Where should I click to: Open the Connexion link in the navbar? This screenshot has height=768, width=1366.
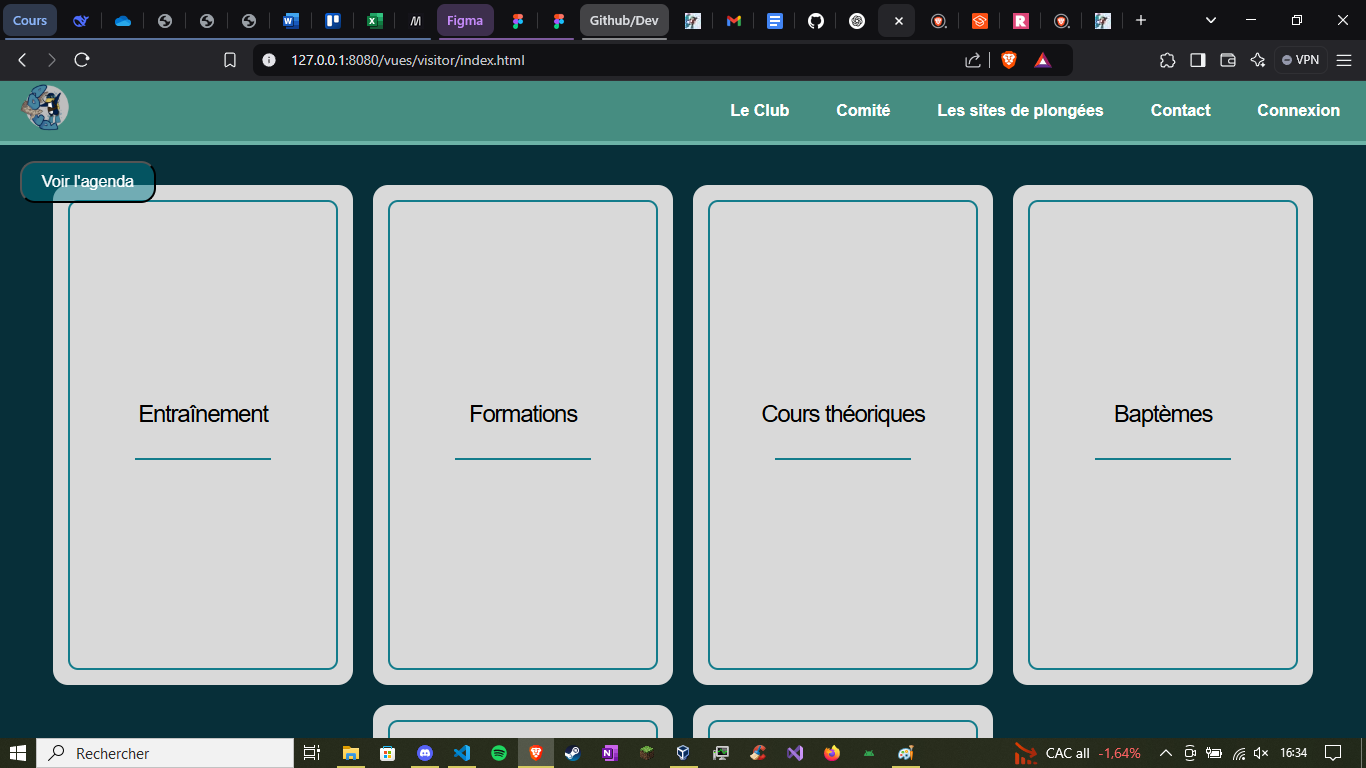click(1298, 110)
